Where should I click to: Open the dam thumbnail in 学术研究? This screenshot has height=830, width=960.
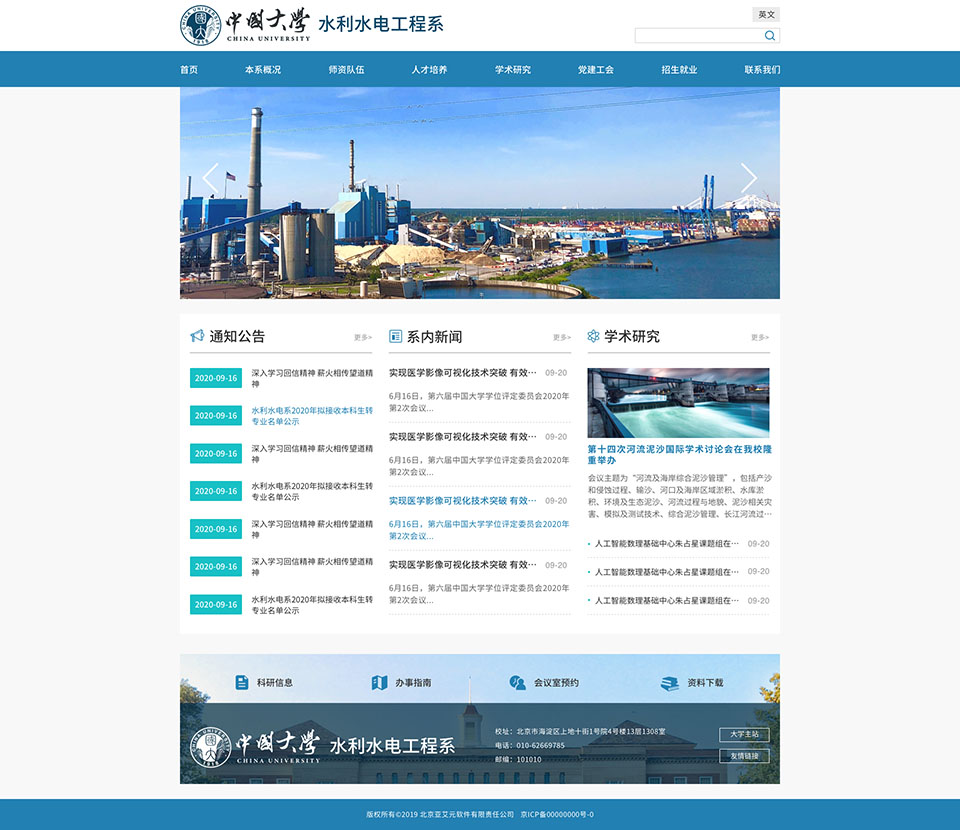point(678,402)
